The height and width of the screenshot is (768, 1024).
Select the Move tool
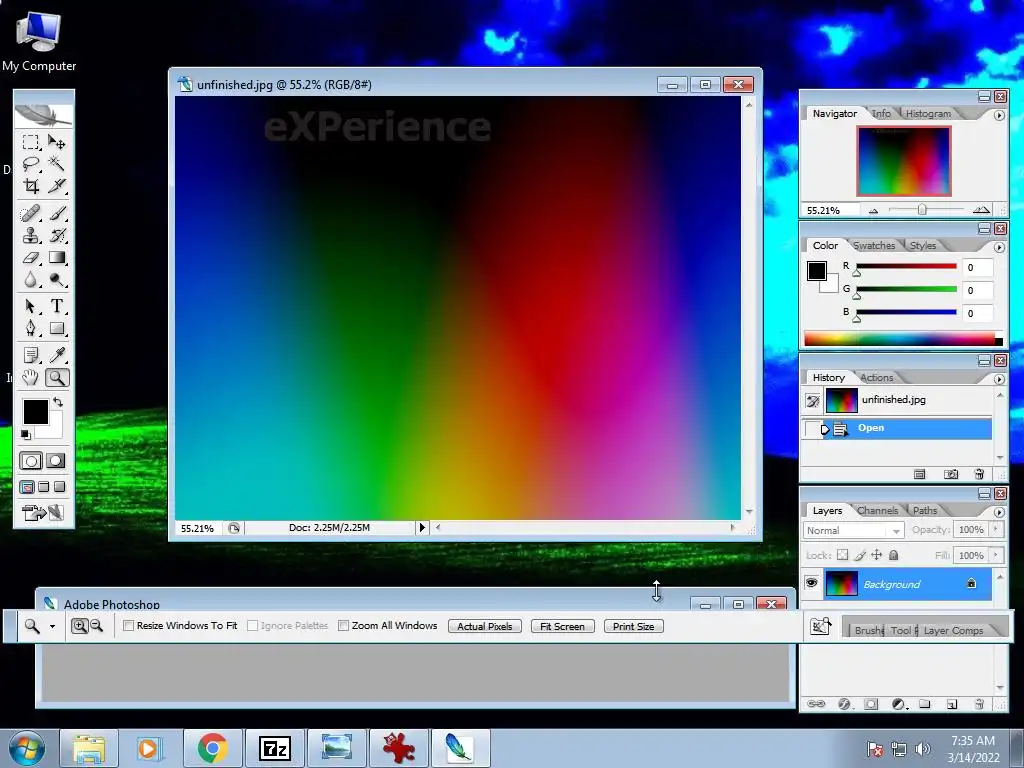pos(57,142)
